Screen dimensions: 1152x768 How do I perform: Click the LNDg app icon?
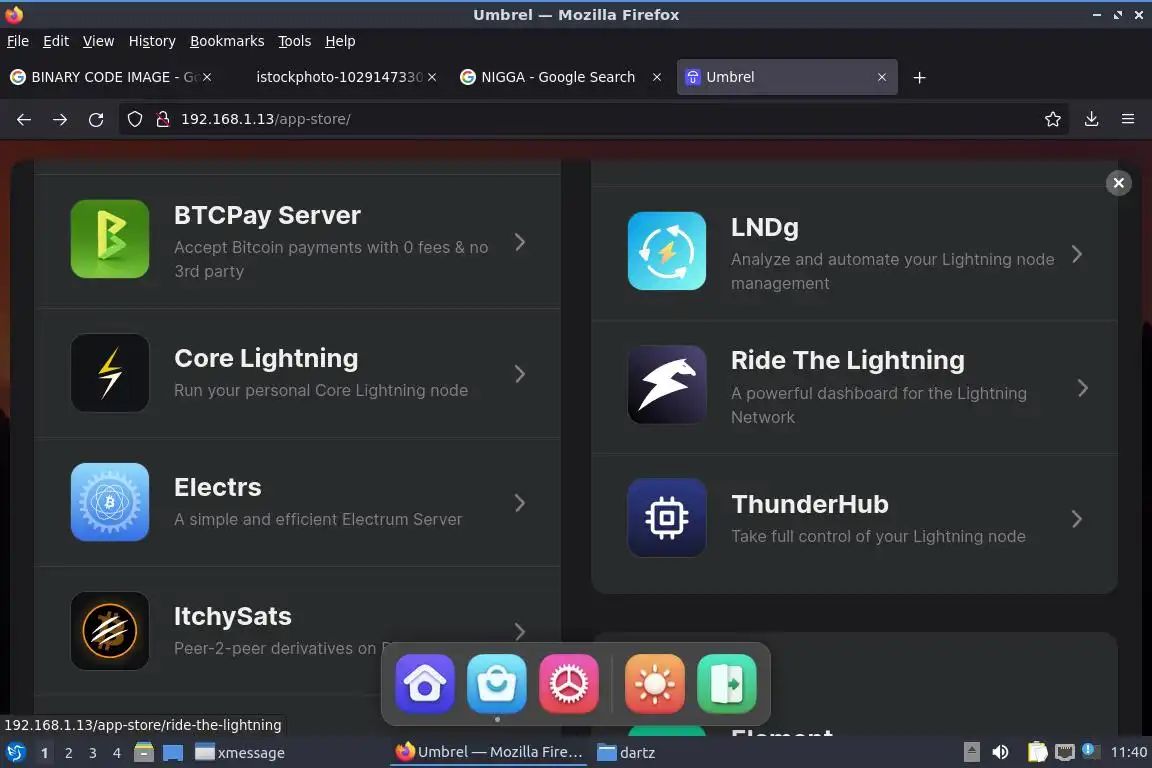coord(666,251)
